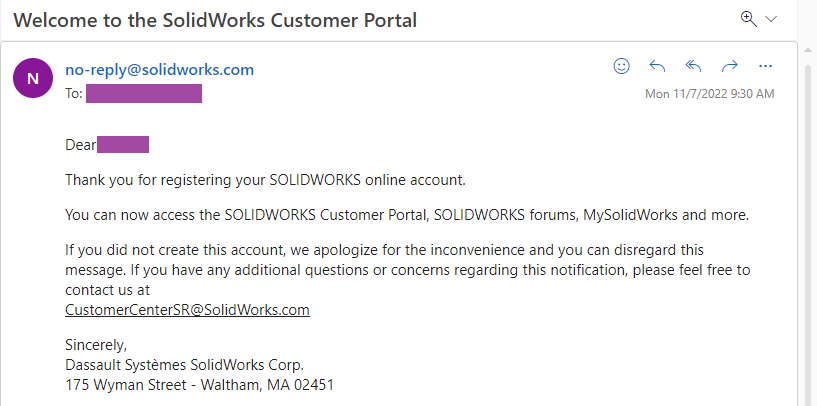Open the More actions ellipsis menu
The image size is (817, 406).
tap(765, 66)
